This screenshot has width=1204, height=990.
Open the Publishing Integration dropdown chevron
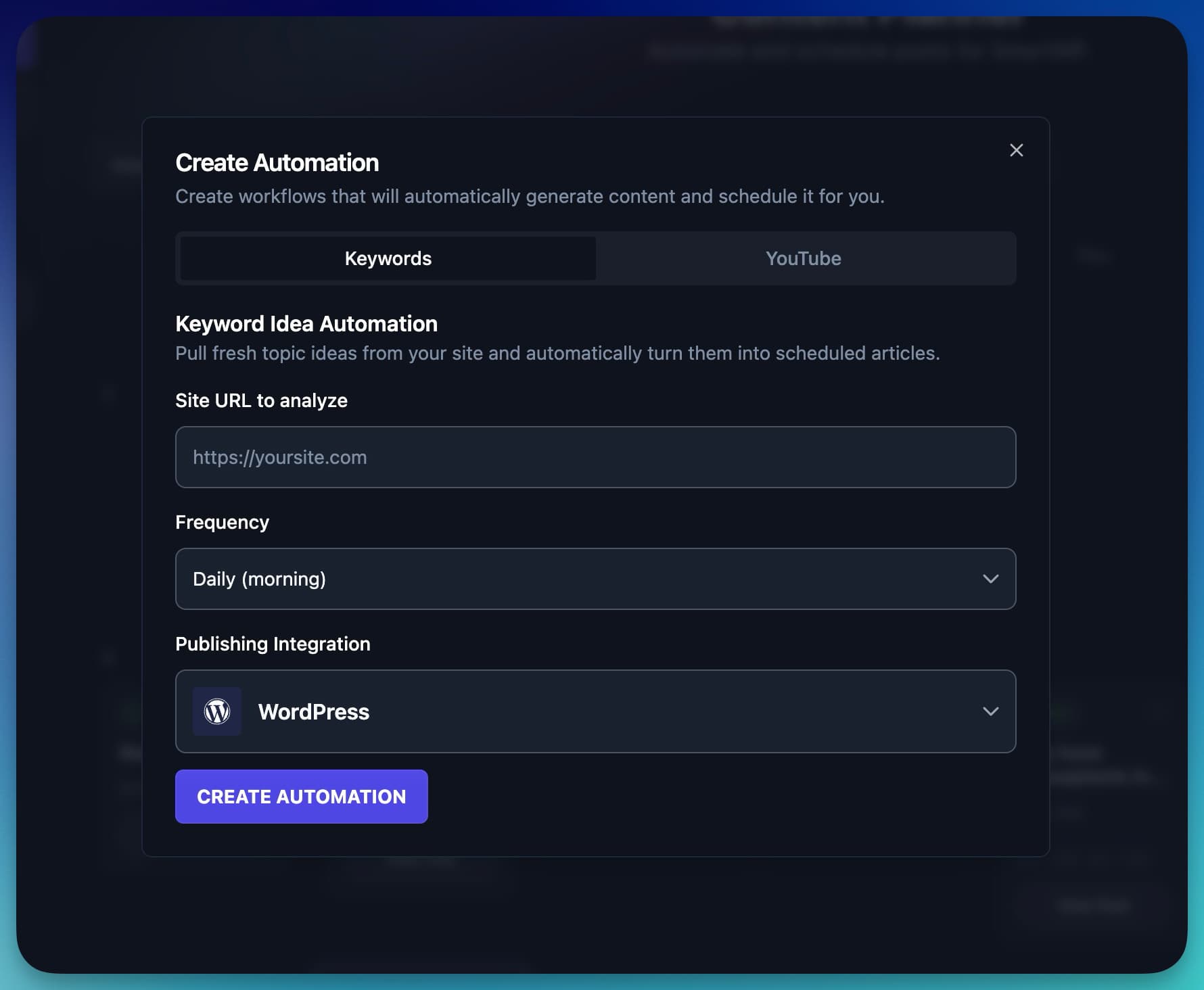click(992, 711)
